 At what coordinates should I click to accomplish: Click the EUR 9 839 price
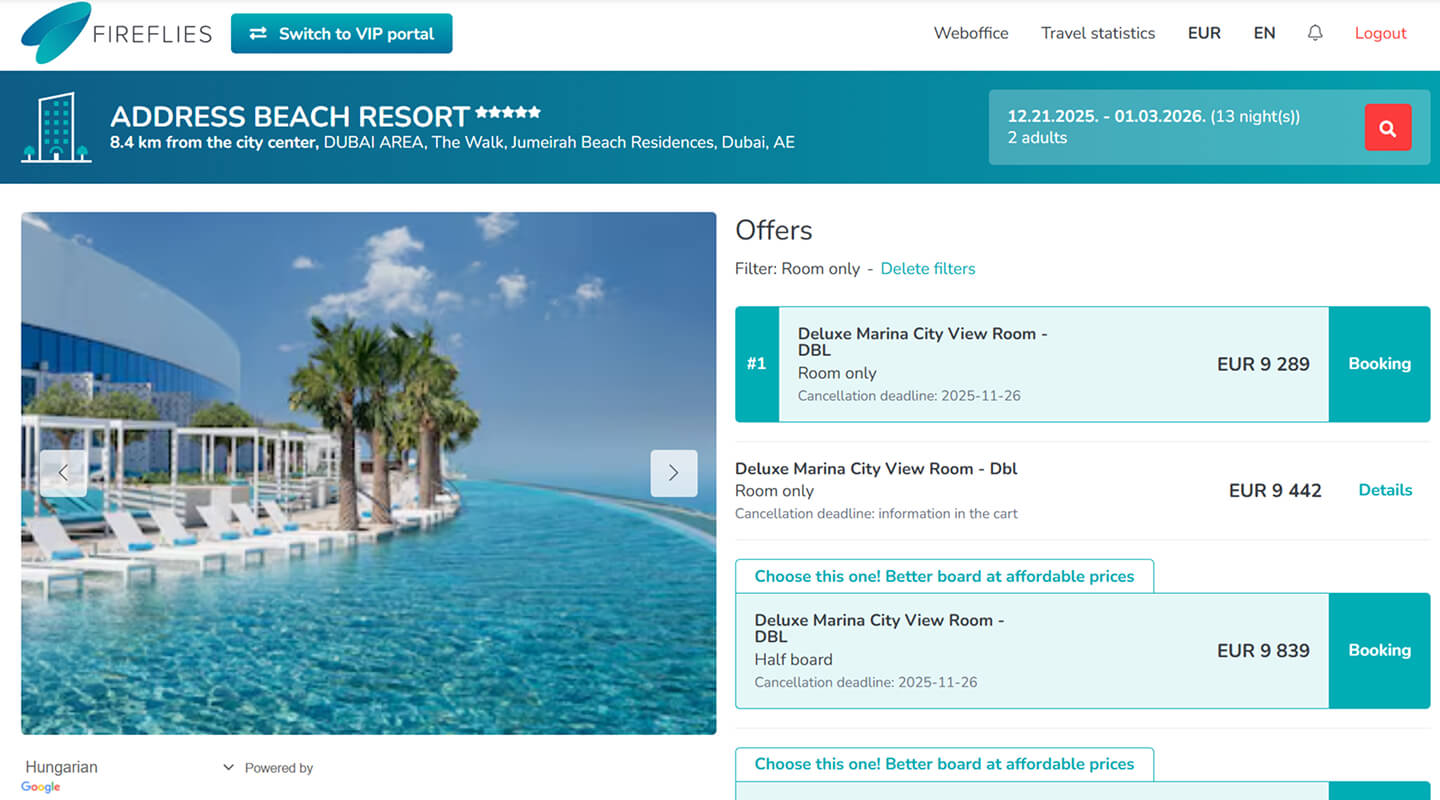pyautogui.click(x=1263, y=650)
